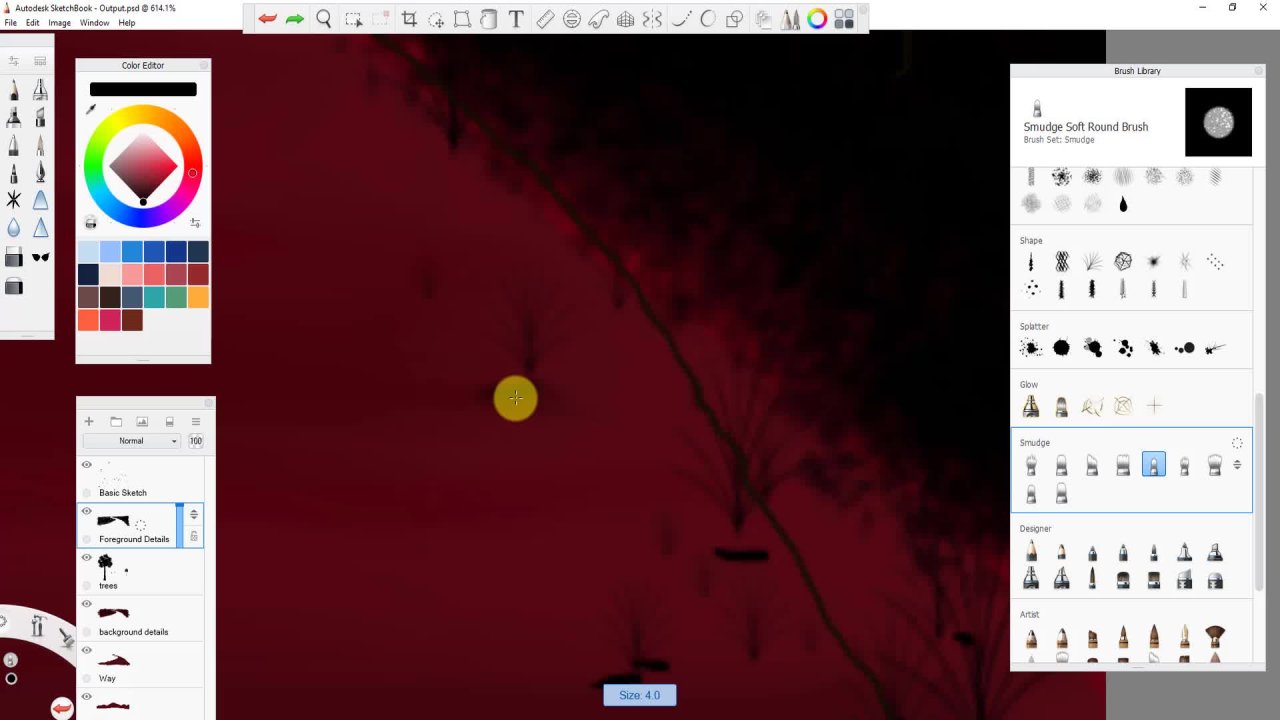Open color wheel from top toolbar

817,19
